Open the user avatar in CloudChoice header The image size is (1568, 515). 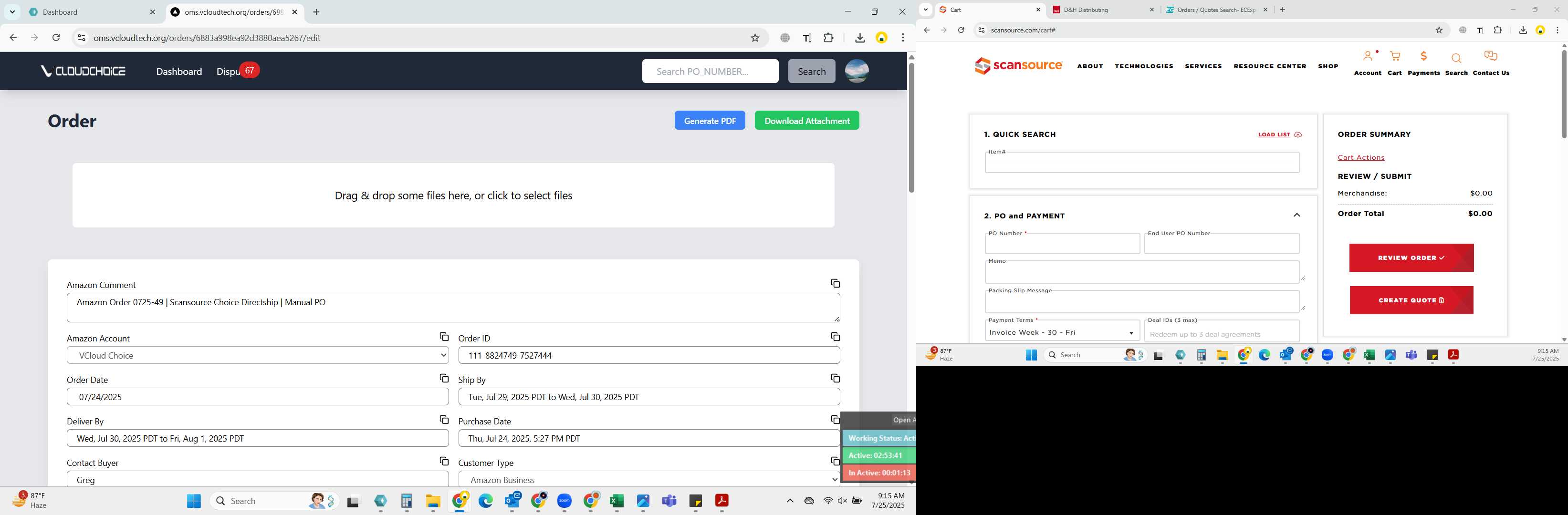tap(857, 71)
